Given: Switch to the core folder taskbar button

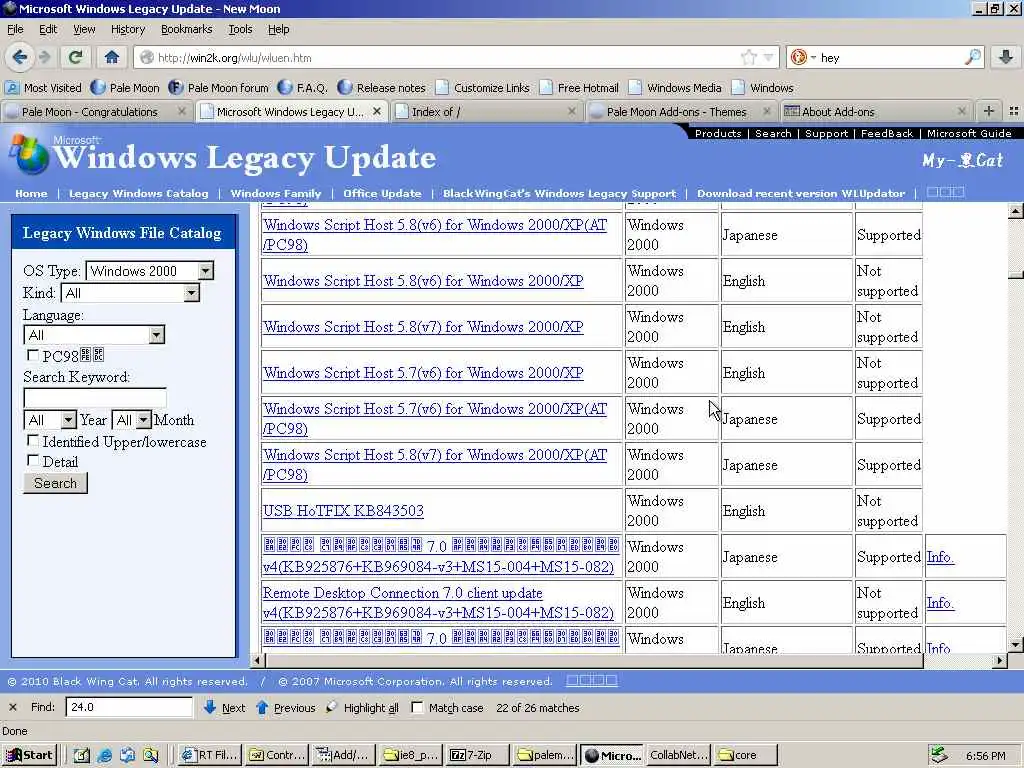Looking at the screenshot, I should tap(745, 756).
